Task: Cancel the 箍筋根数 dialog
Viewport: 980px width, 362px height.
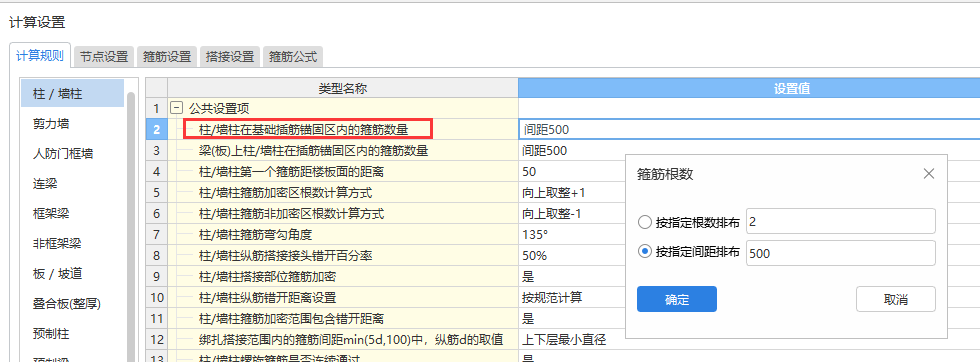Action: pos(896,299)
